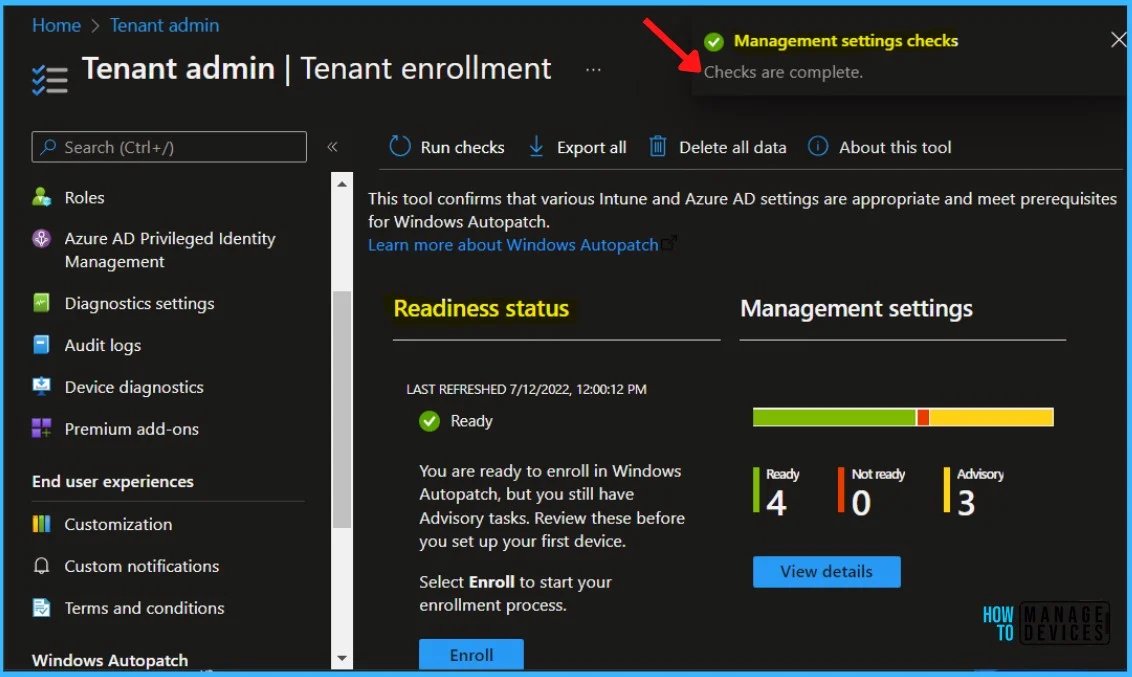Click the Diagnostics settings icon
Screen dimensions: 1132x677
pos(42,303)
